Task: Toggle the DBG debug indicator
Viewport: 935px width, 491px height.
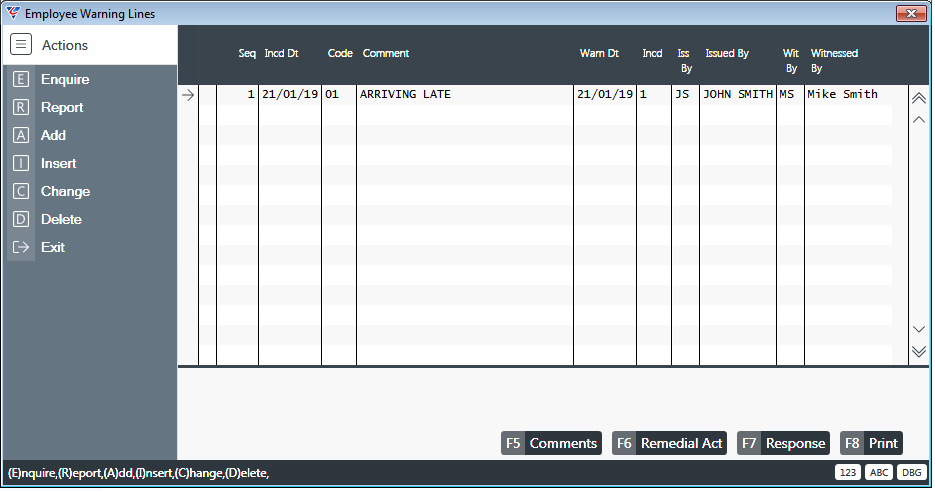Action: [x=912, y=473]
